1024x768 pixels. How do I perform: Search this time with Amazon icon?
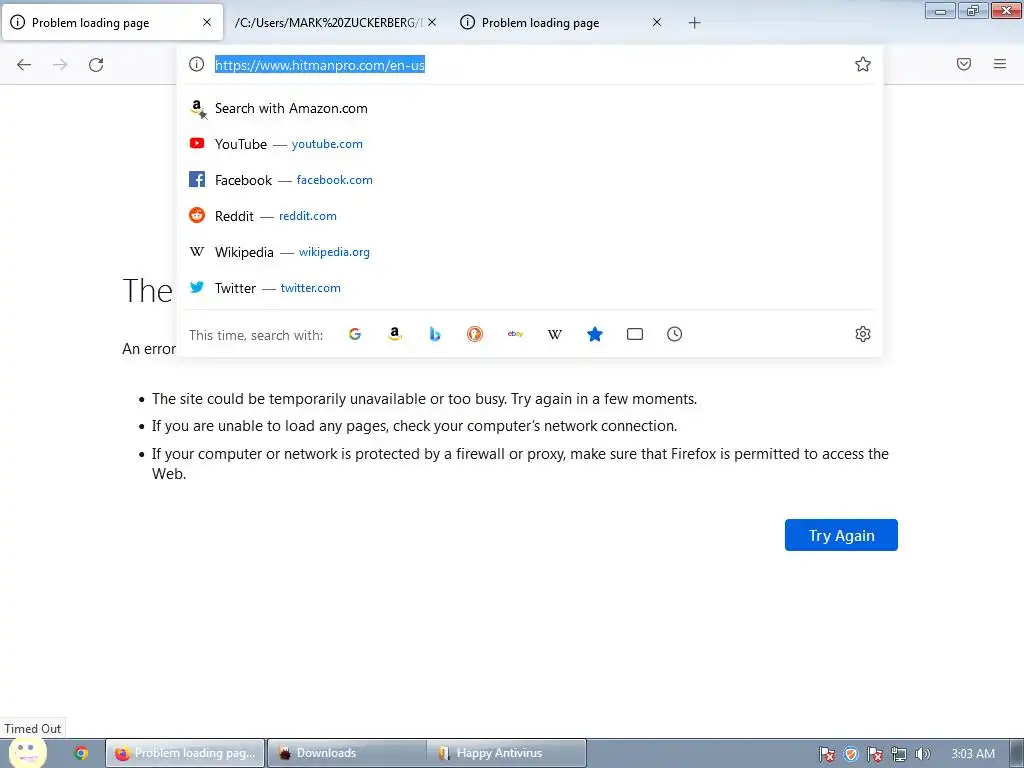click(x=394, y=334)
